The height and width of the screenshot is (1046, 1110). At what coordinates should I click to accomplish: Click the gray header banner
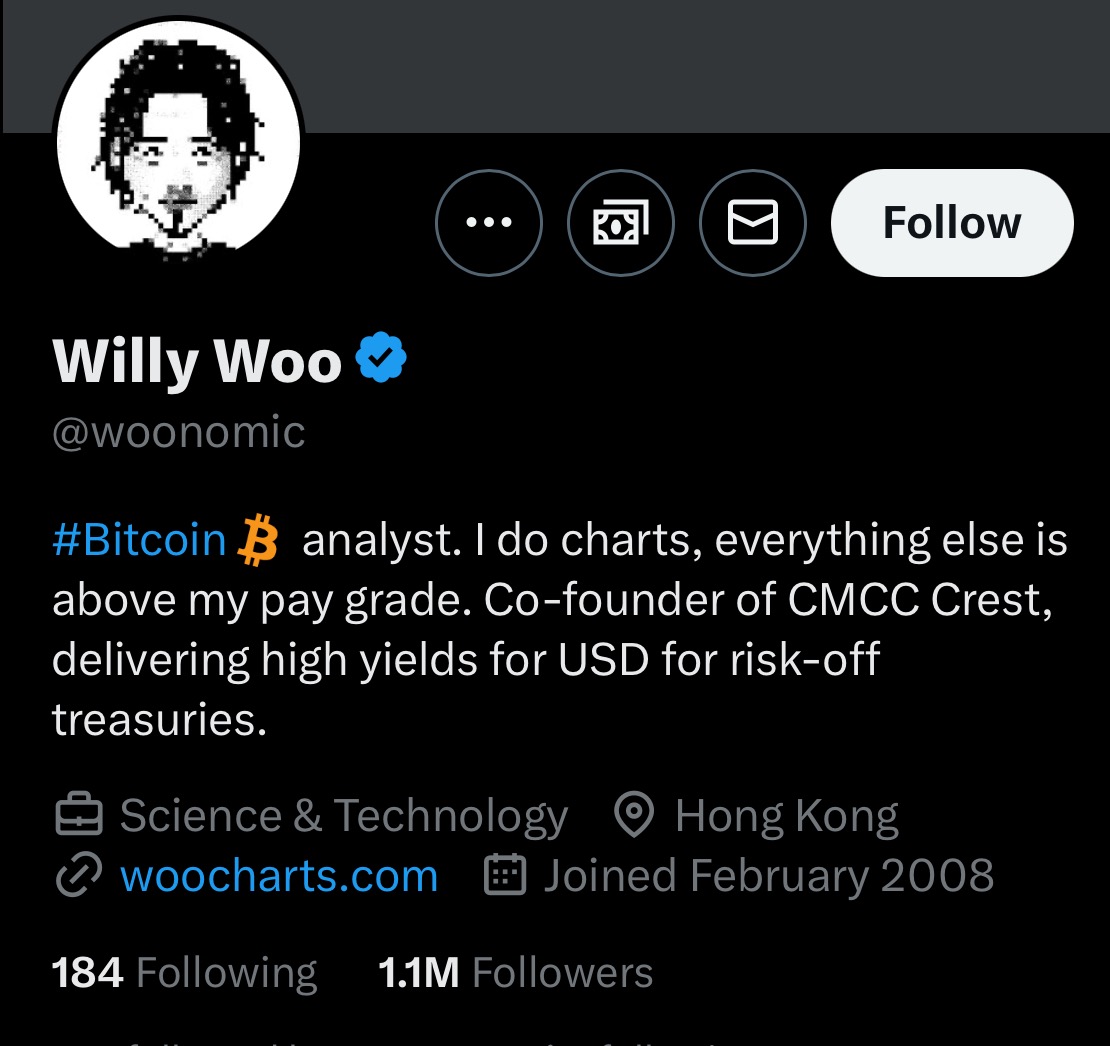pyautogui.click(x=700, y=65)
